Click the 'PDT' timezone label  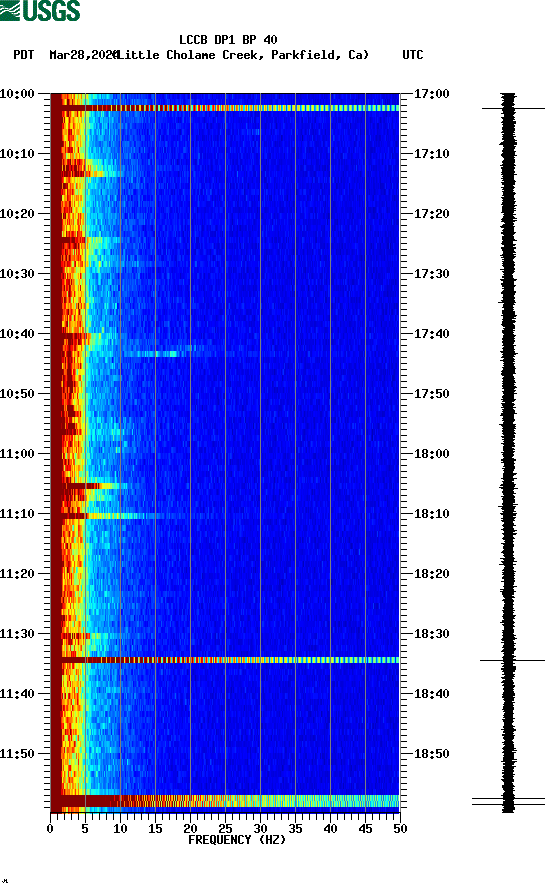pos(24,55)
